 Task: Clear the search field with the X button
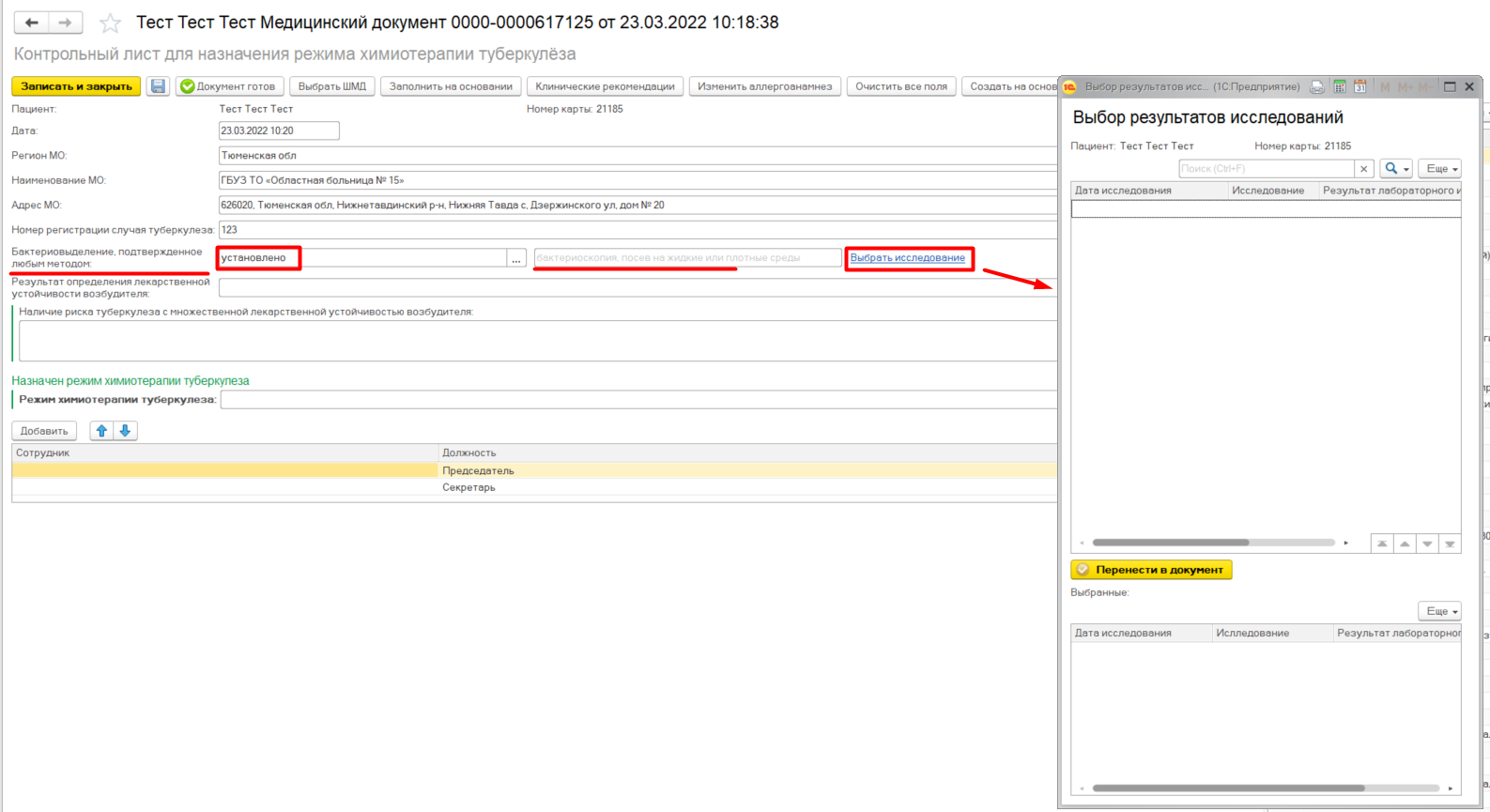pyautogui.click(x=1364, y=169)
